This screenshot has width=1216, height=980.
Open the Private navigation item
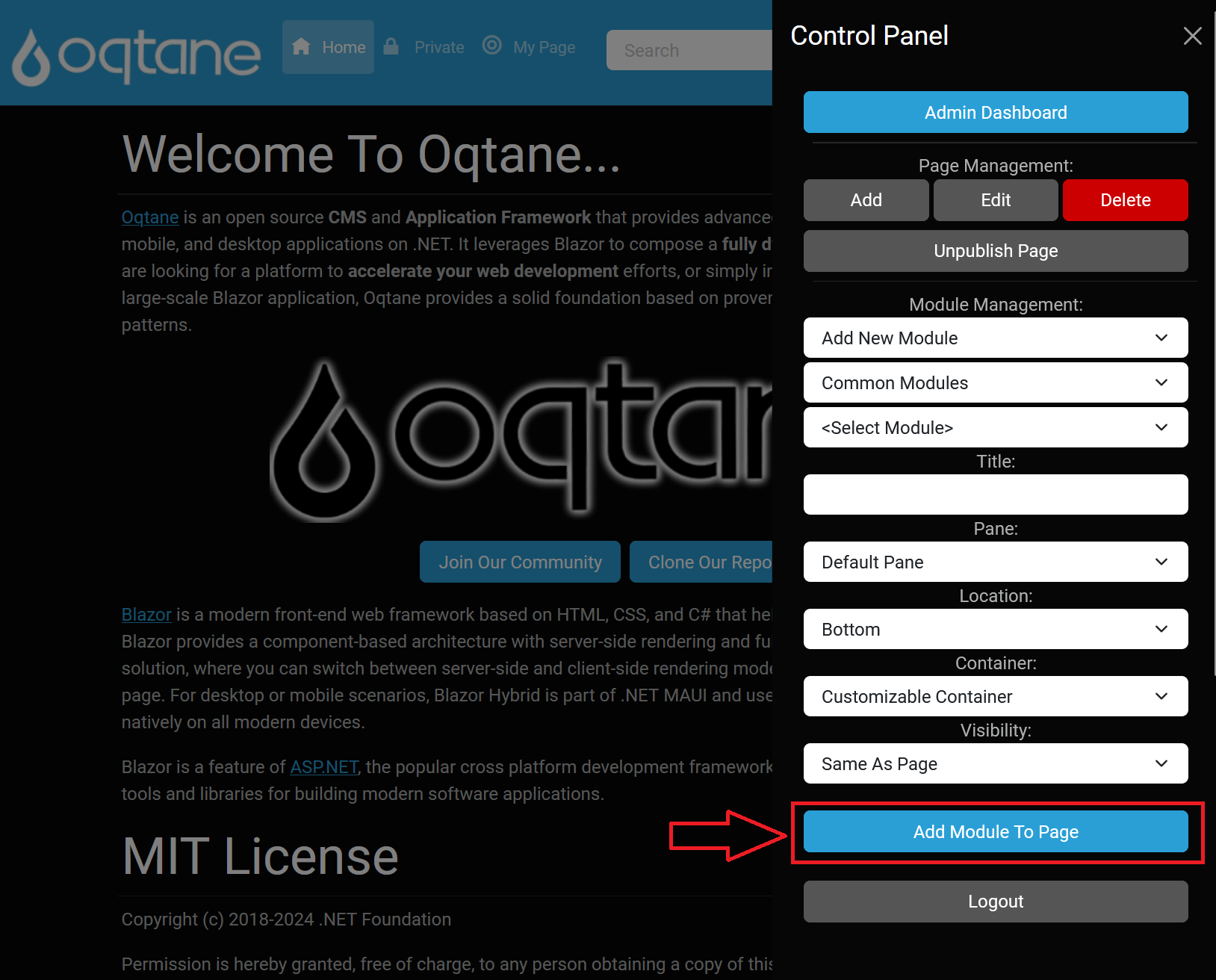(424, 47)
